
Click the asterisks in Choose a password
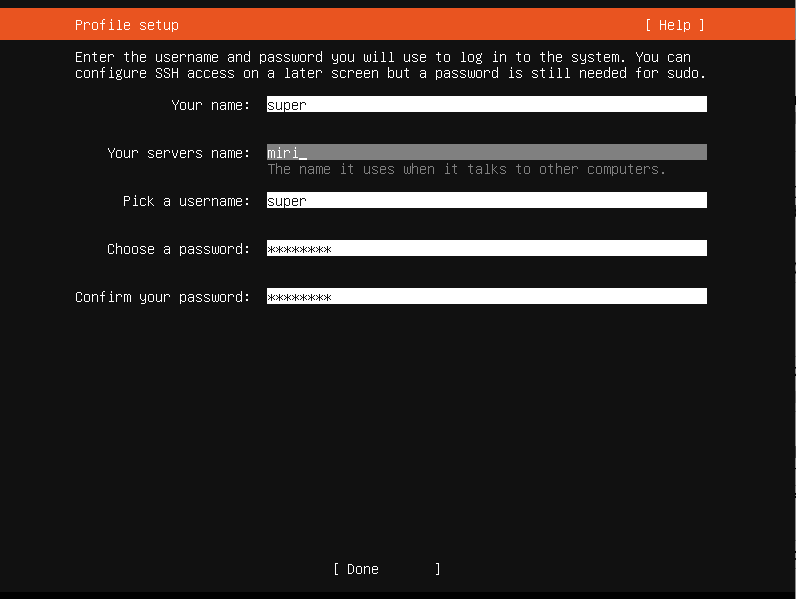click(x=299, y=249)
